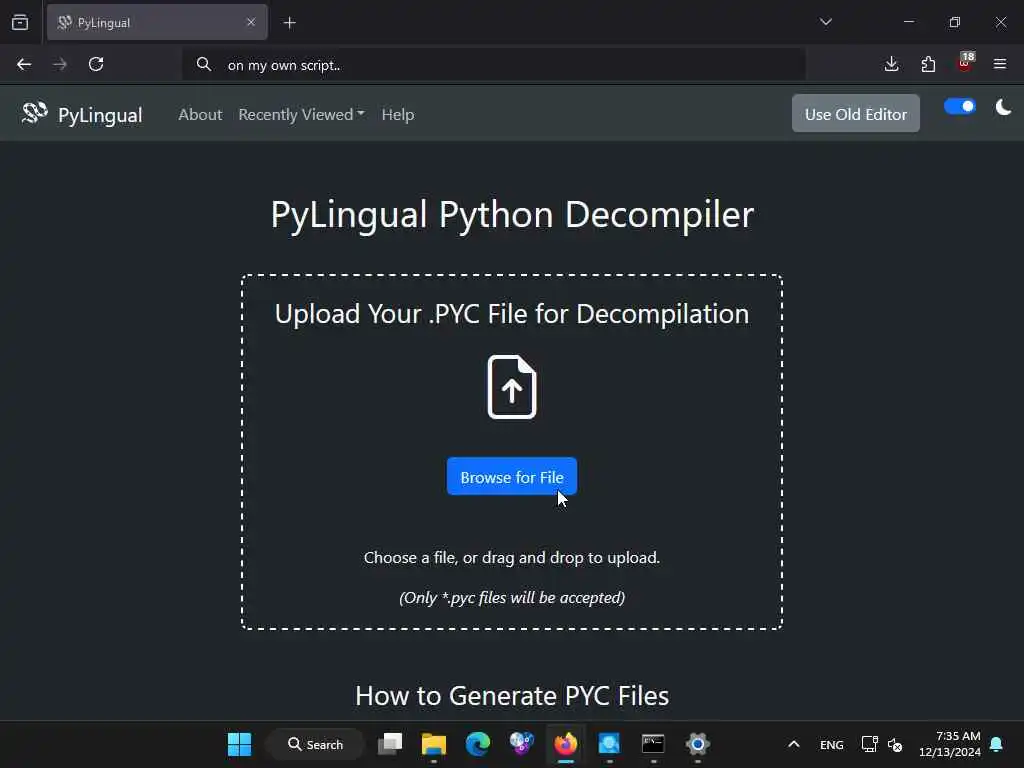Open the Firefox hamburger menu
Viewport: 1024px width, 768px height.
[x=1000, y=64]
